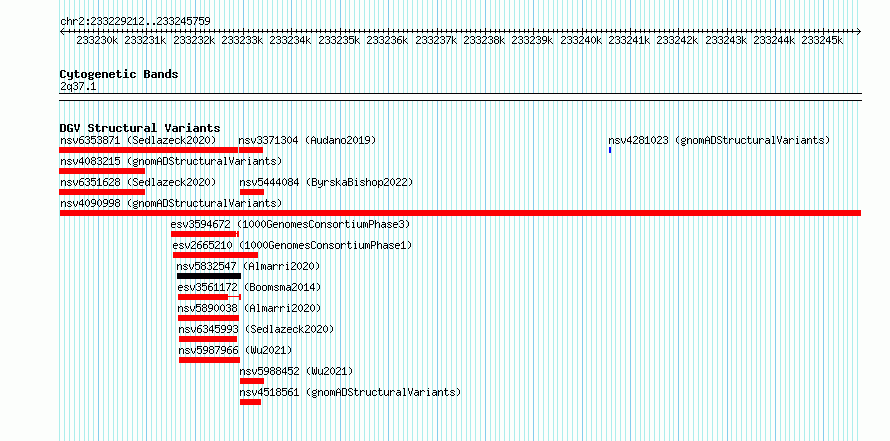
Task: Open the nsv4083215 variant label
Action: [171, 161]
